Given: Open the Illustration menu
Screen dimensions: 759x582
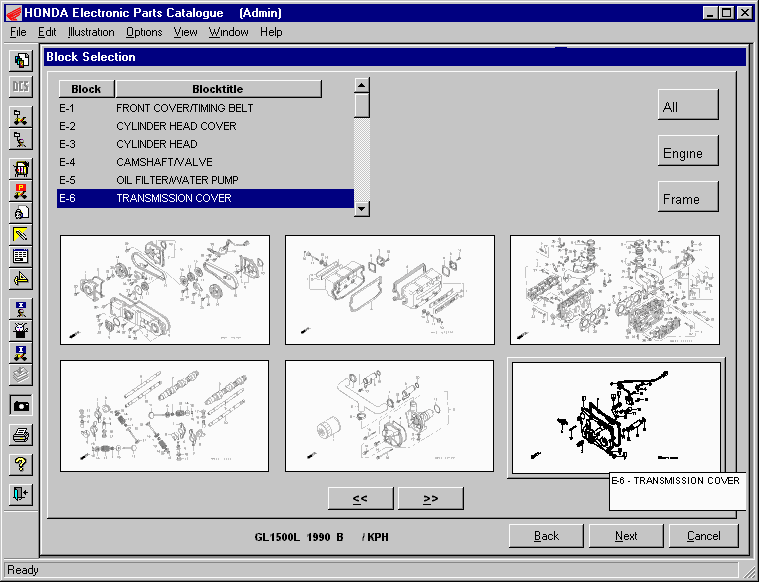Looking at the screenshot, I should click(91, 32).
